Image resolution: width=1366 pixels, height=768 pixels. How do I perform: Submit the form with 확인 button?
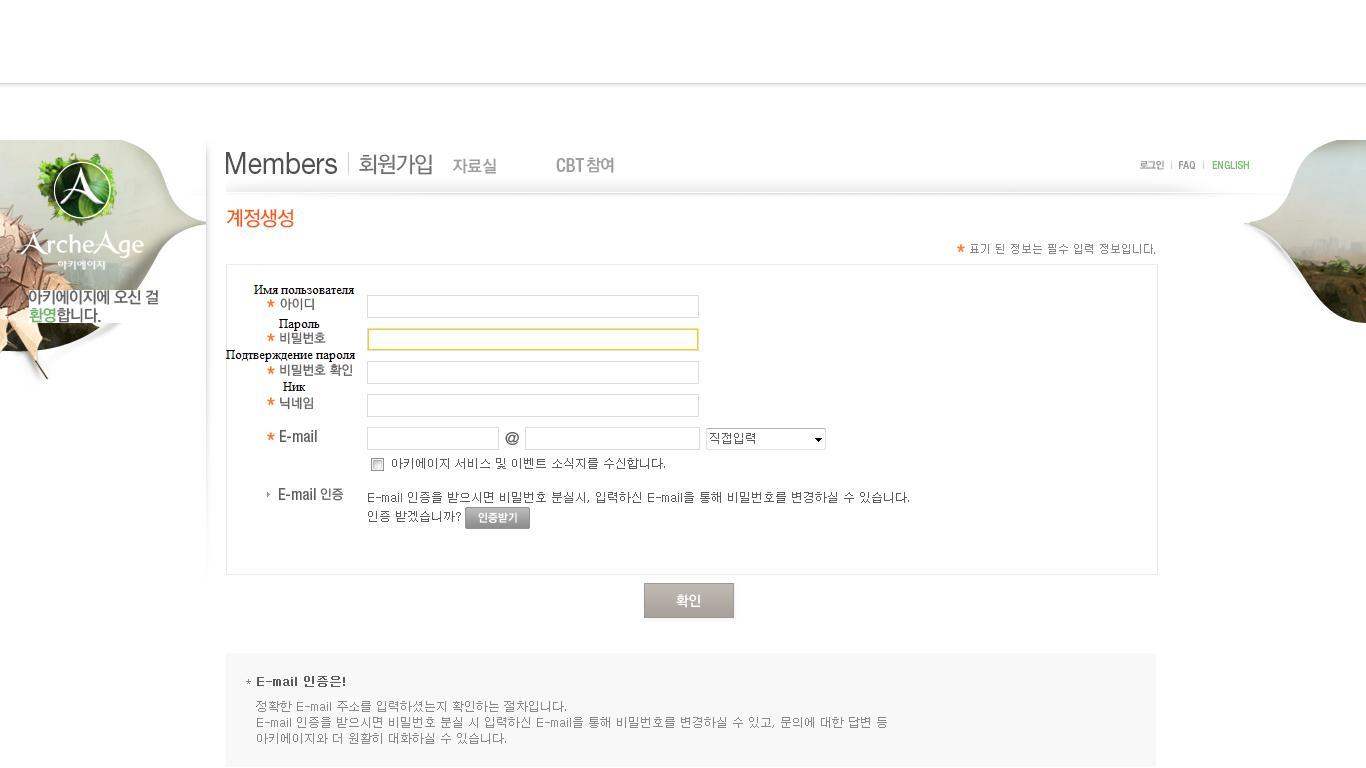click(x=688, y=600)
